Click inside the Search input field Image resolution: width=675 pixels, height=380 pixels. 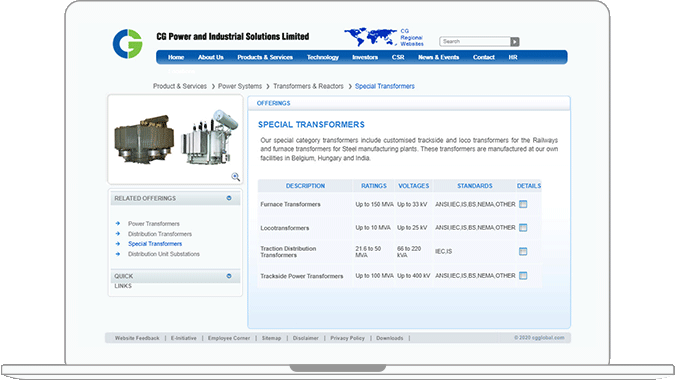point(475,42)
